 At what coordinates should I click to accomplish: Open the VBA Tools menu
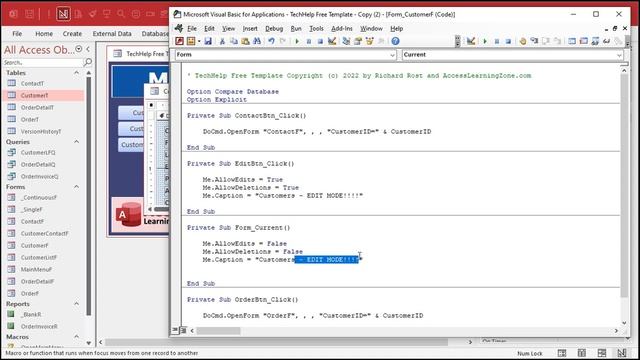pos(316,29)
